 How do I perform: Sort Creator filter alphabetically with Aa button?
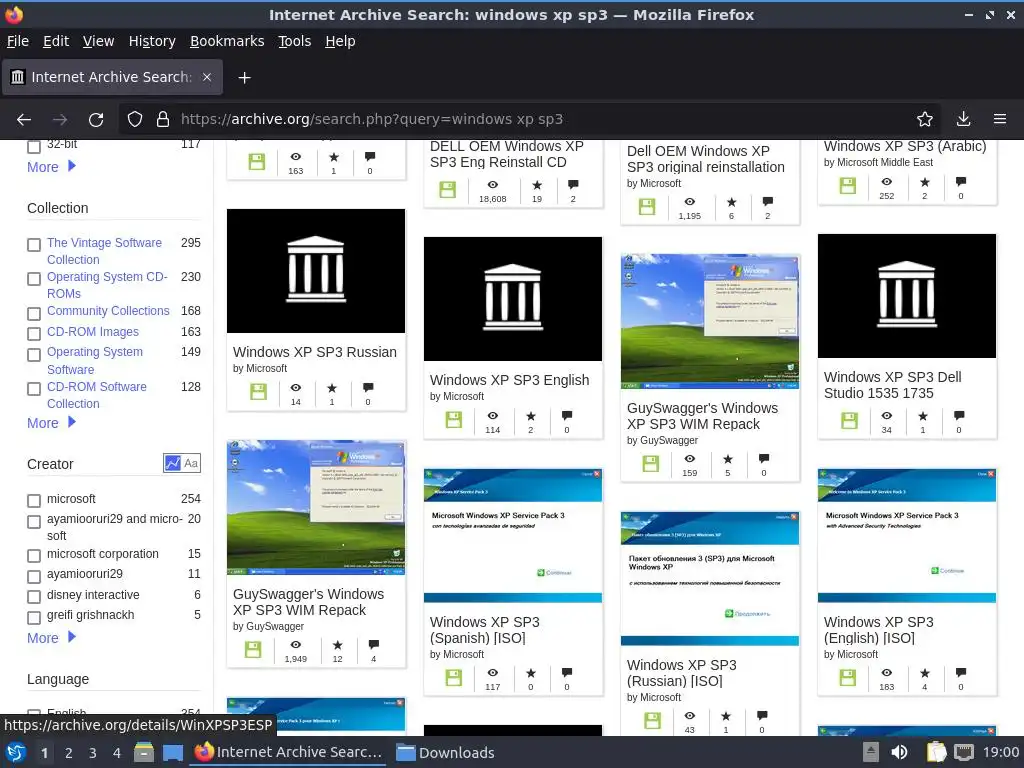click(191, 463)
